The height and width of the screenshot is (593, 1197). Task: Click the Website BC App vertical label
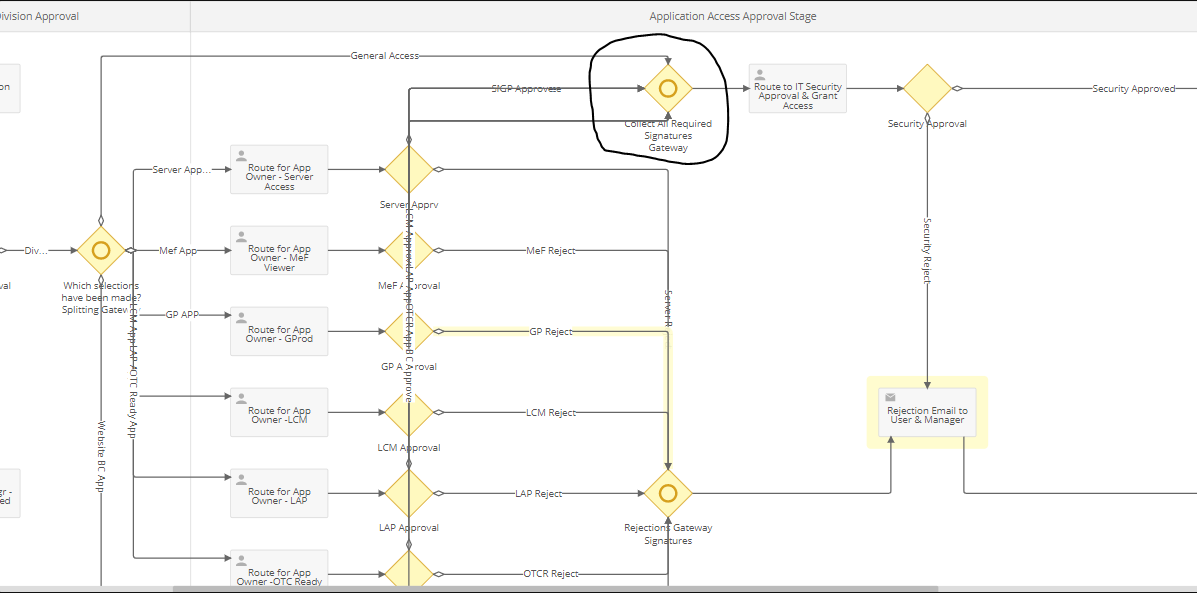click(101, 455)
